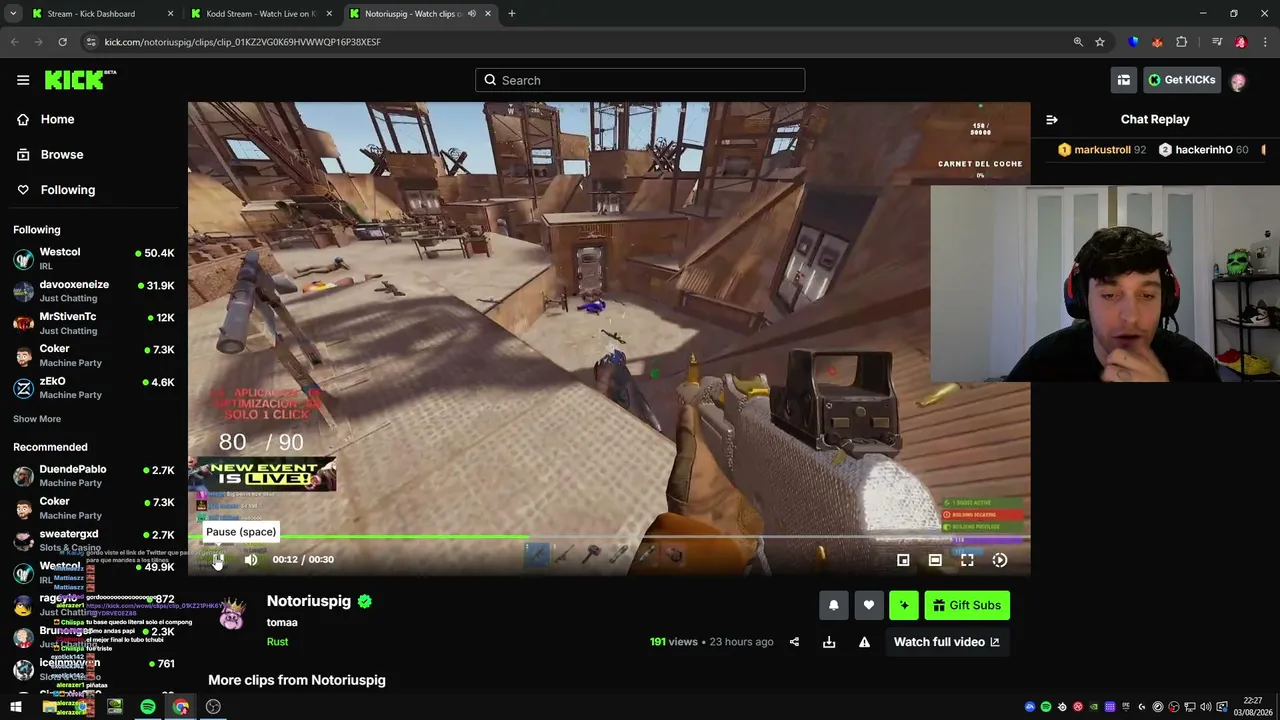Seek along the clip progress bar
This screenshot has width=1280, height=720.
pos(609,537)
